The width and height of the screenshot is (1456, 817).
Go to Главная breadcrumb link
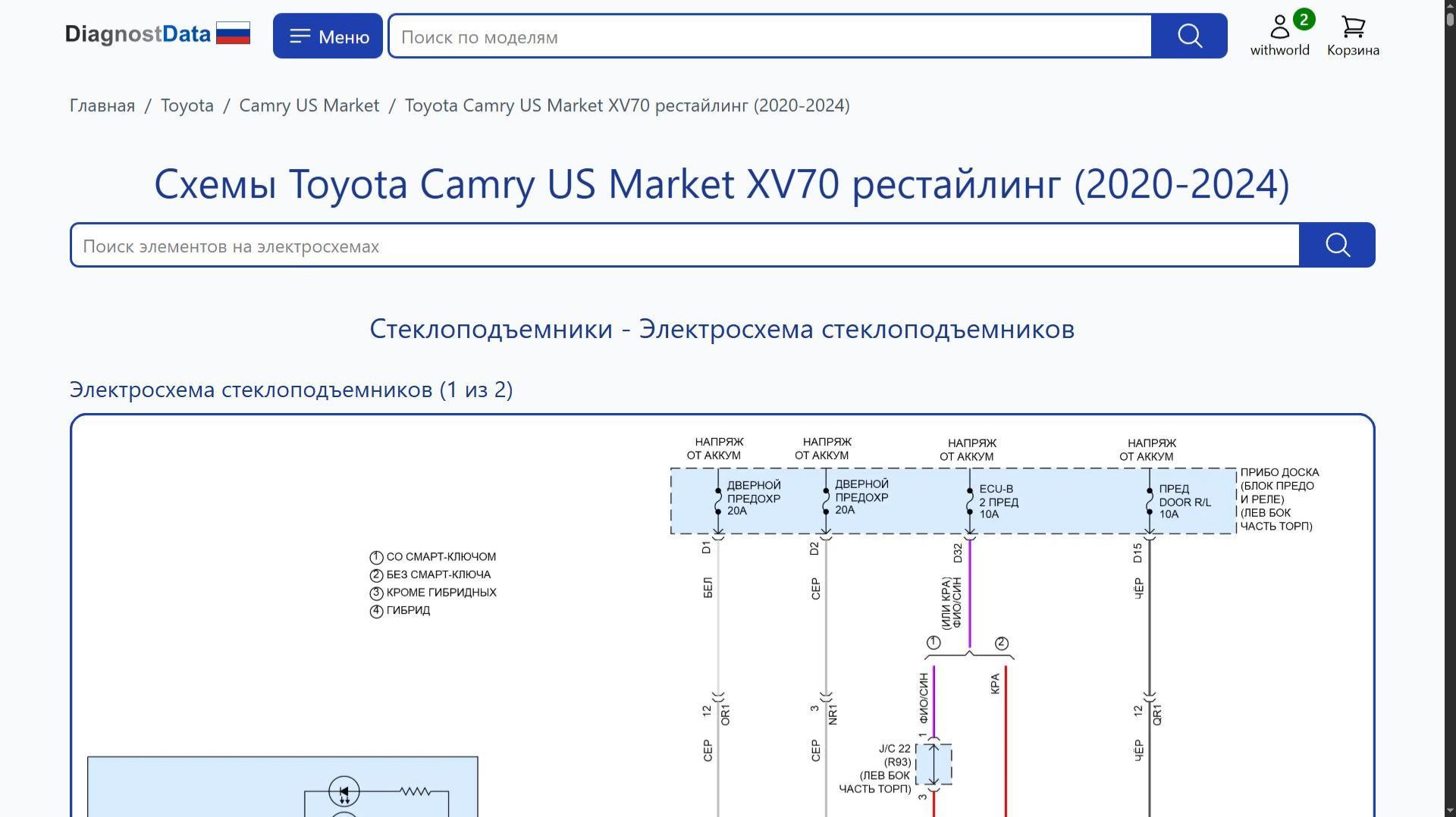click(x=102, y=105)
